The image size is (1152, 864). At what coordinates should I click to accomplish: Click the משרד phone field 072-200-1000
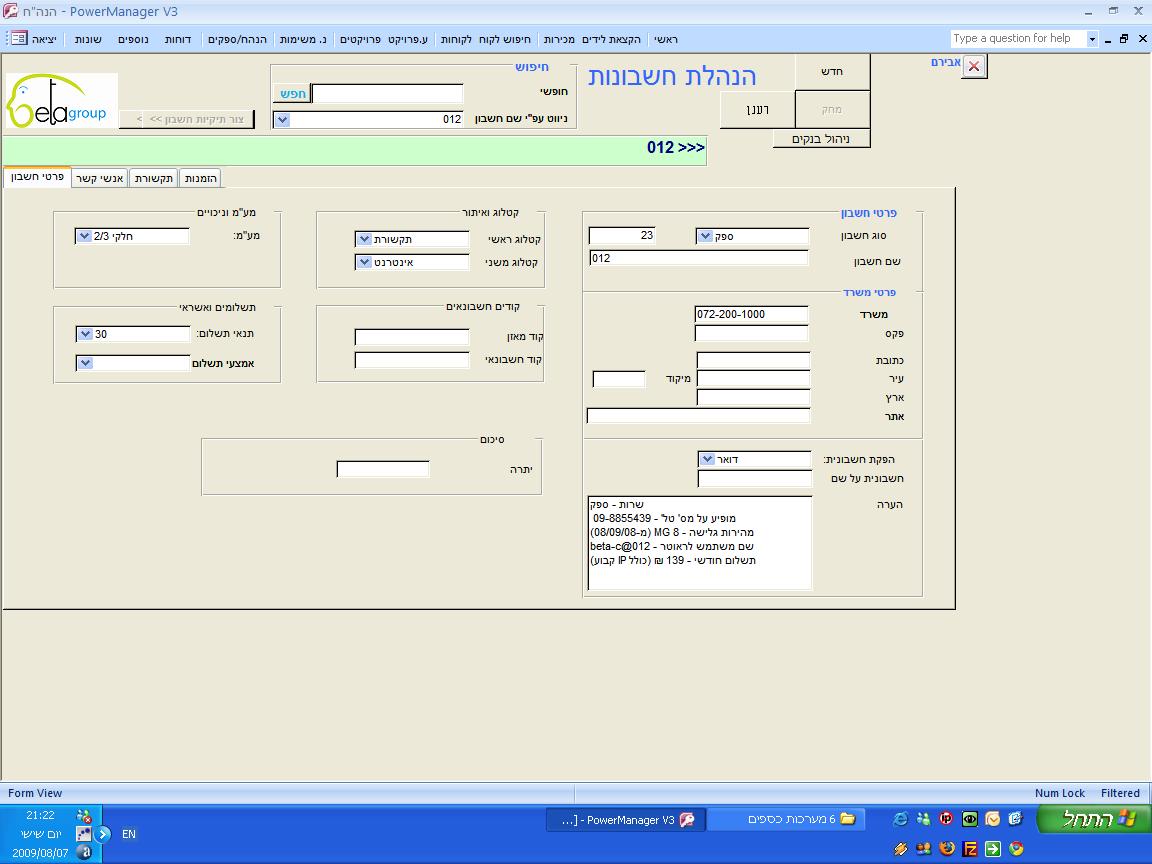[751, 314]
